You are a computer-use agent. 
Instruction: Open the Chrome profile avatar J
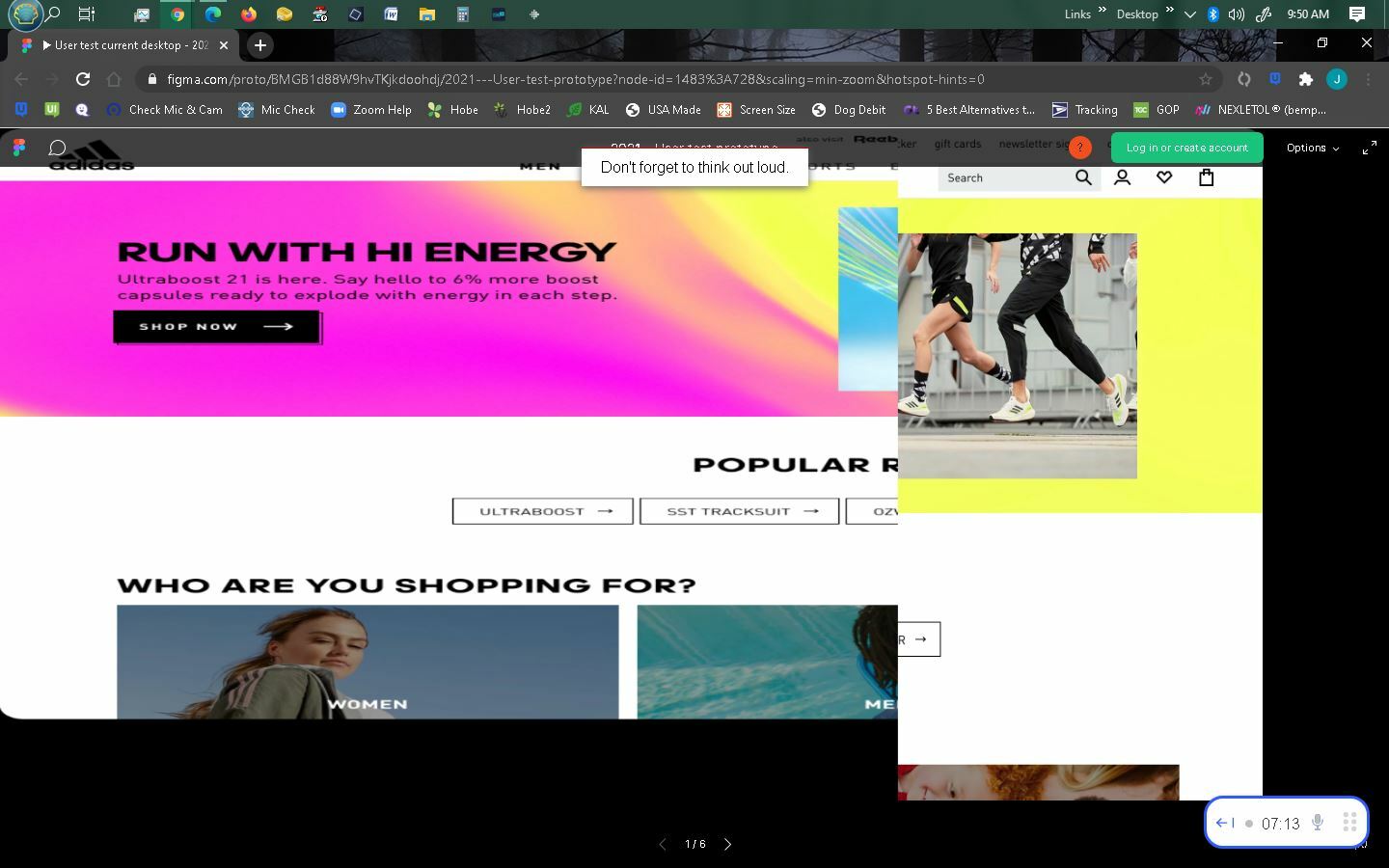(1336, 79)
